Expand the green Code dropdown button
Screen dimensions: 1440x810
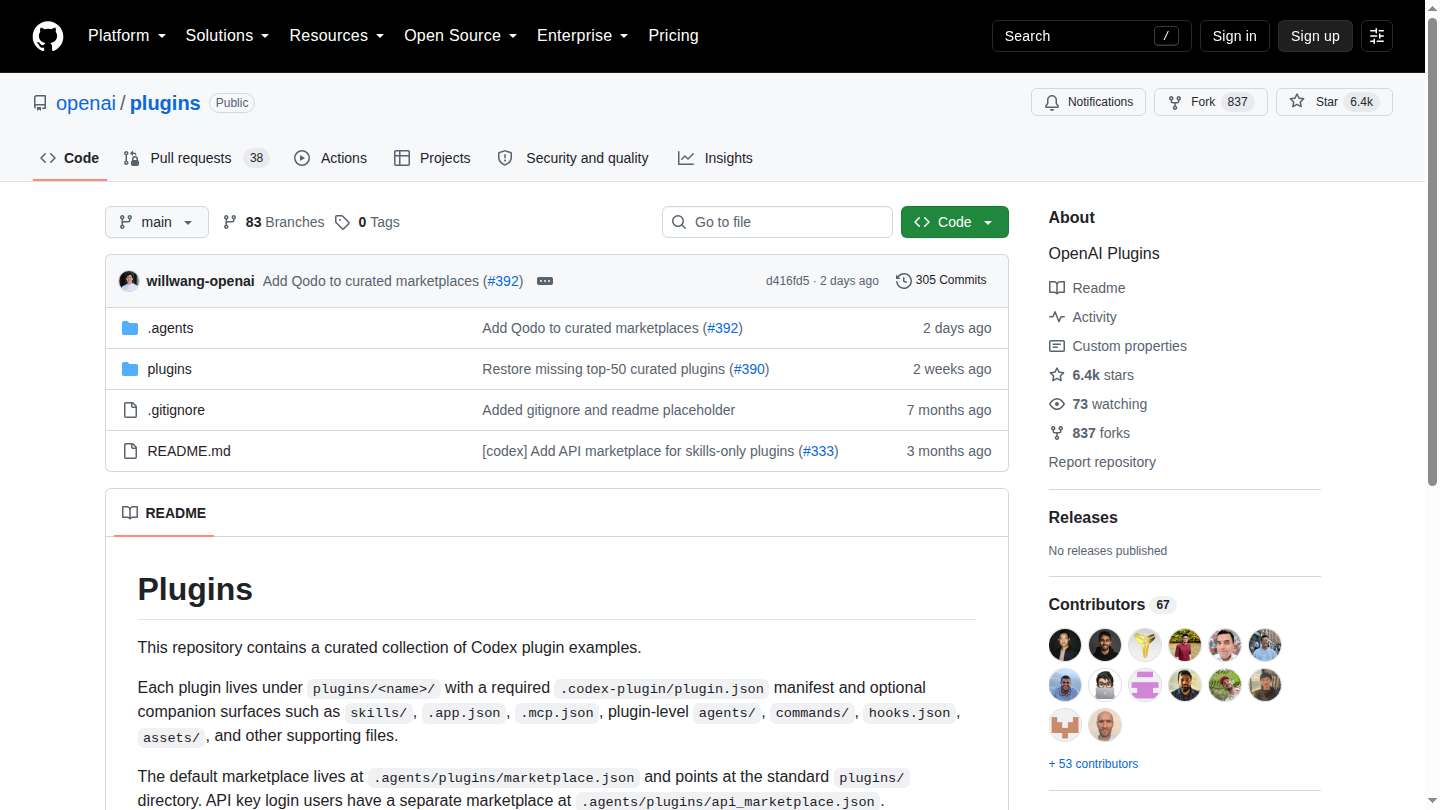[955, 222]
